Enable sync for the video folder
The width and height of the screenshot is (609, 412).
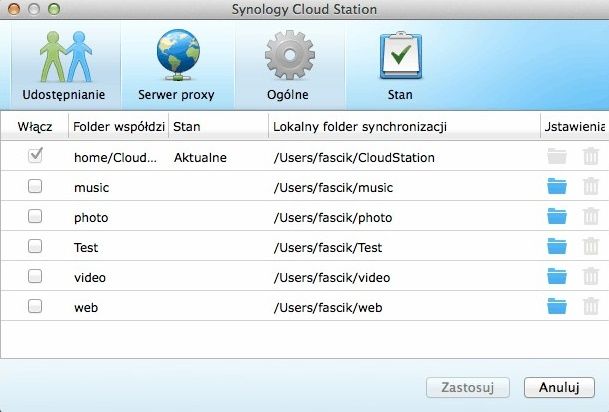click(35, 276)
